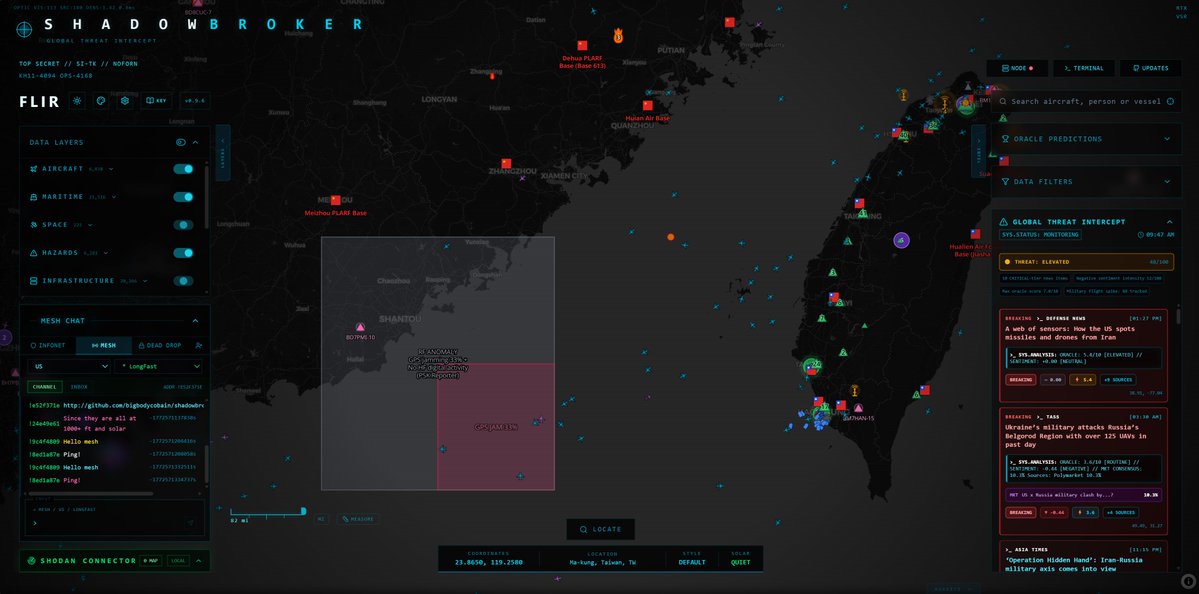Collapse the Global Threat Intercept panel
Viewport: 1199px width, 594px height.
click(1170, 222)
